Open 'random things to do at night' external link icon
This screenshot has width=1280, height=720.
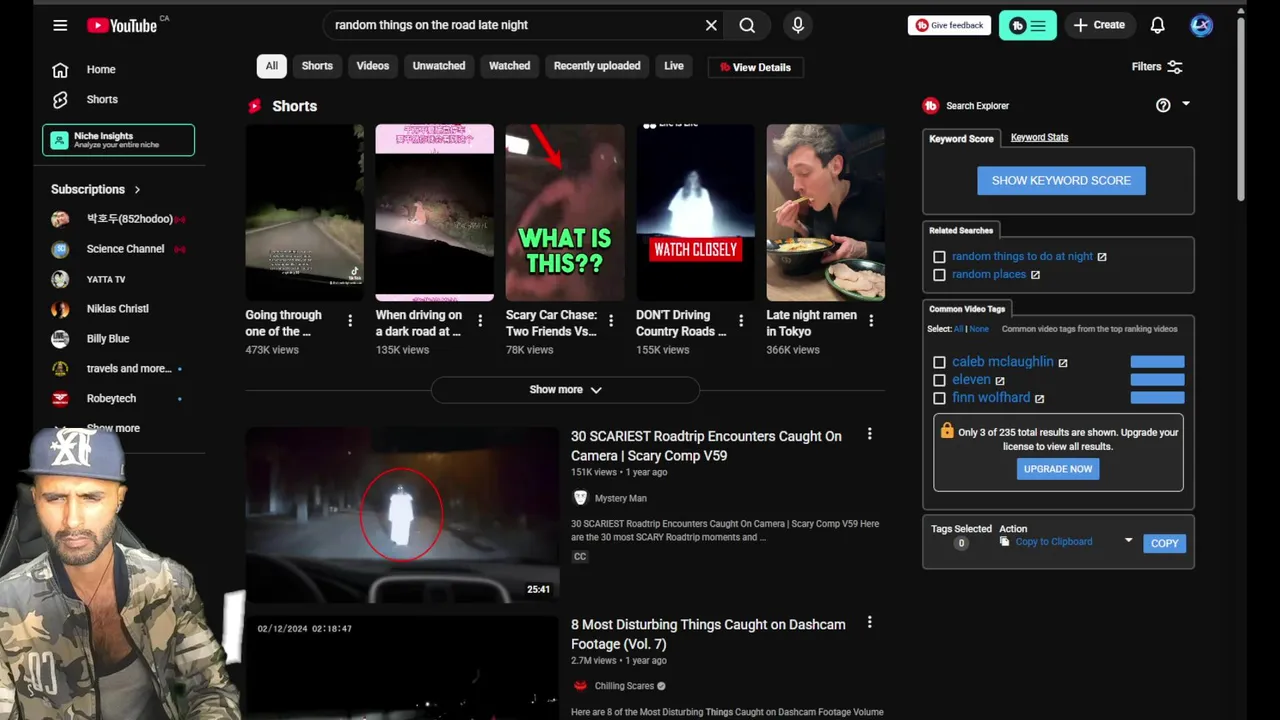coord(1102,257)
